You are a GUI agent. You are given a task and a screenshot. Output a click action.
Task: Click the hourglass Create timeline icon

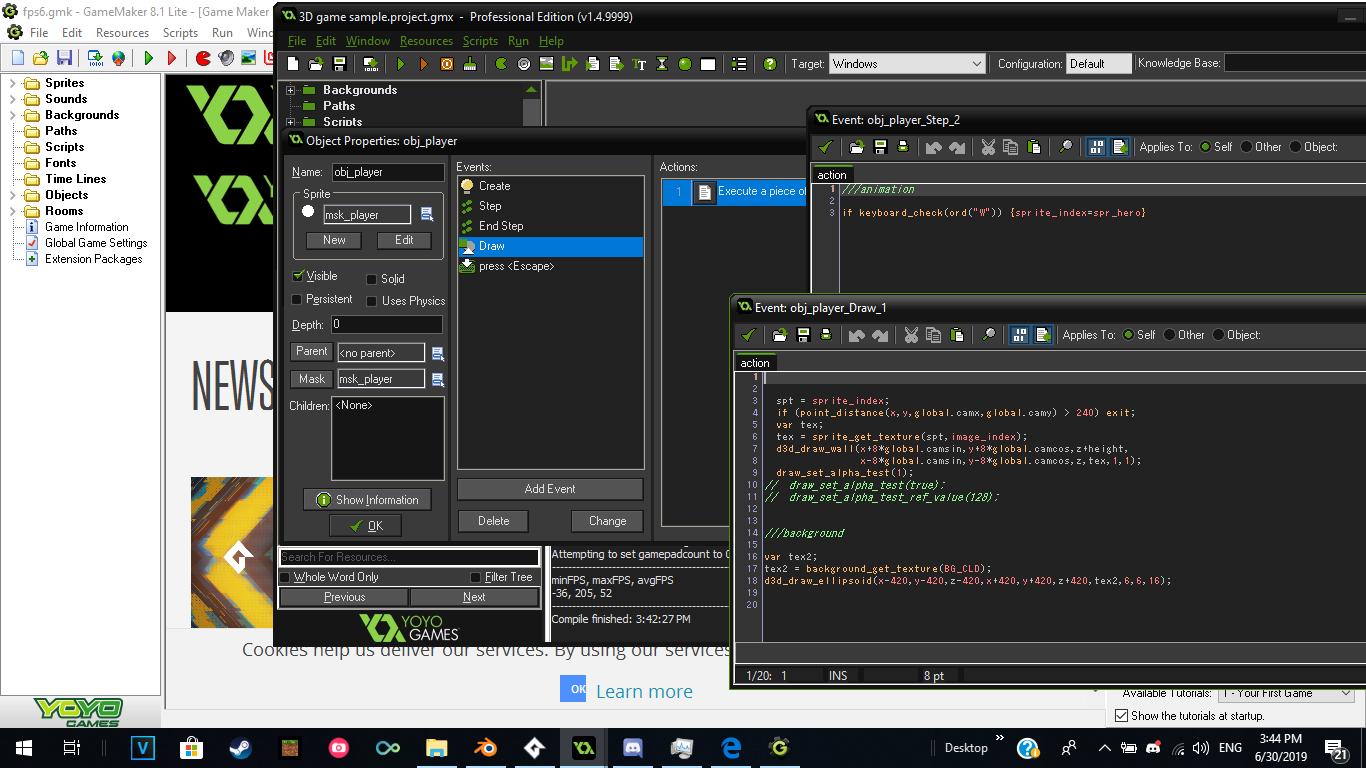[x=662, y=64]
